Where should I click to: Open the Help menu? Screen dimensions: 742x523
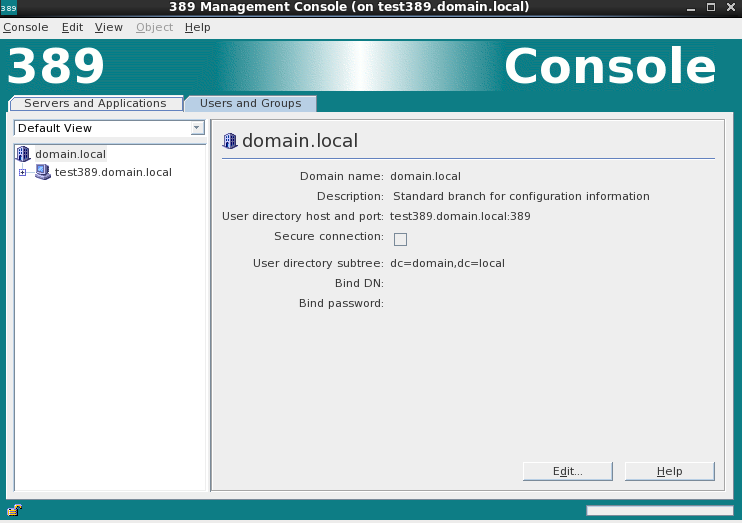coord(197,27)
